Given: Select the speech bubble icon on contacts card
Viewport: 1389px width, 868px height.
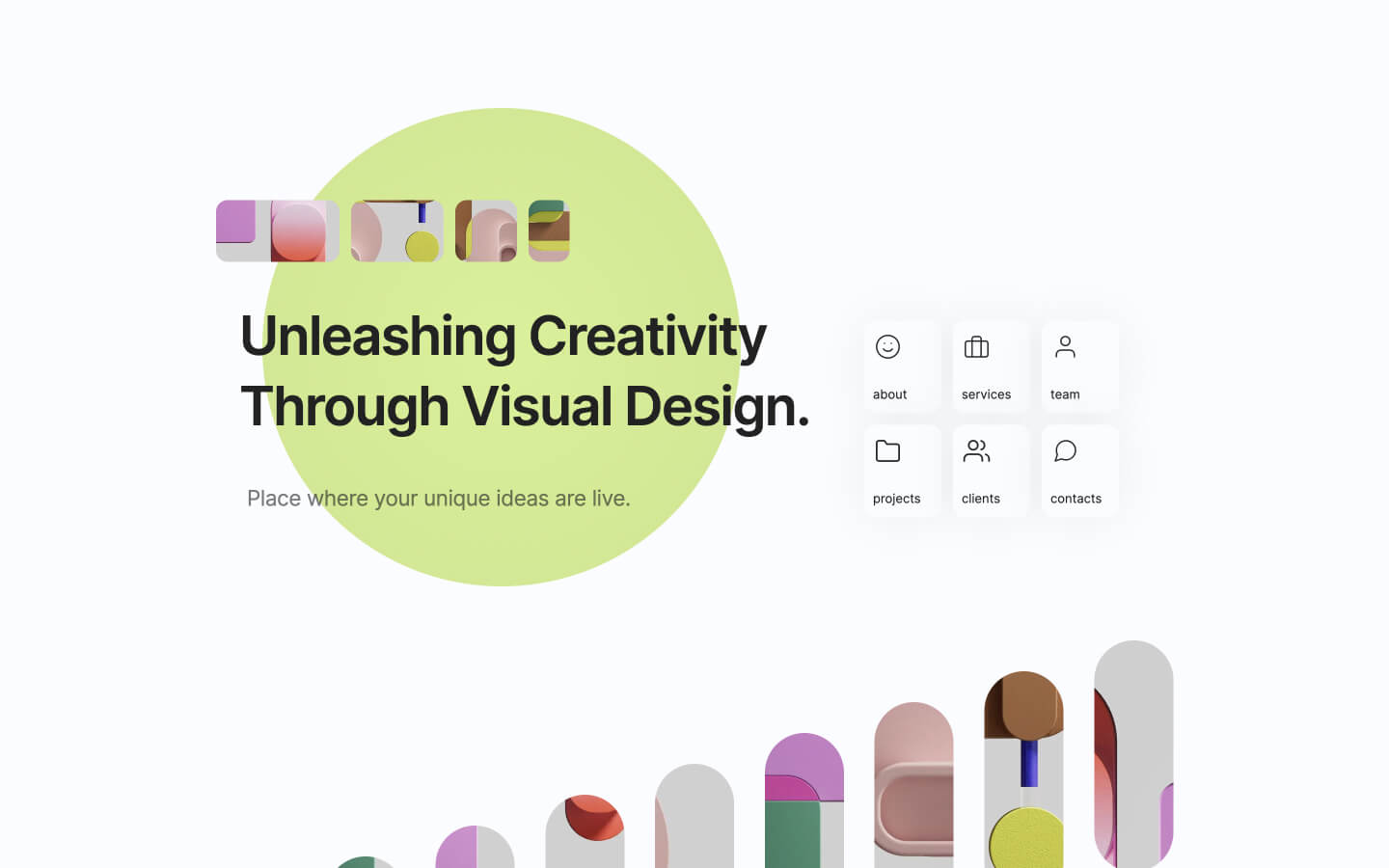Looking at the screenshot, I should (x=1066, y=450).
